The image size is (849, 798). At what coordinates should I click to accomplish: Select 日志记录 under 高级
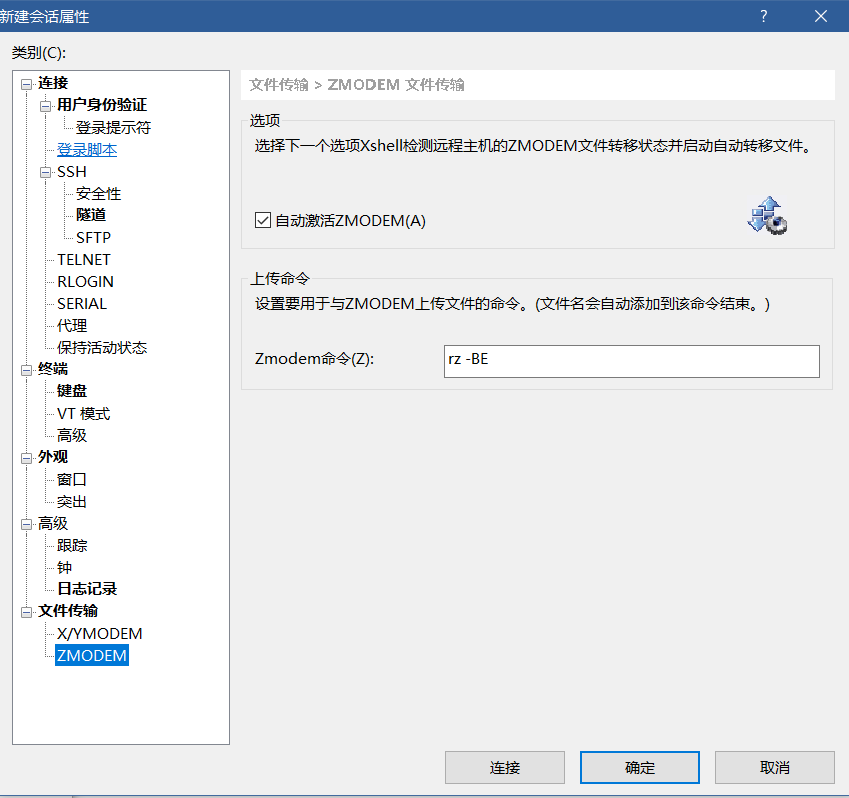[x=87, y=588]
